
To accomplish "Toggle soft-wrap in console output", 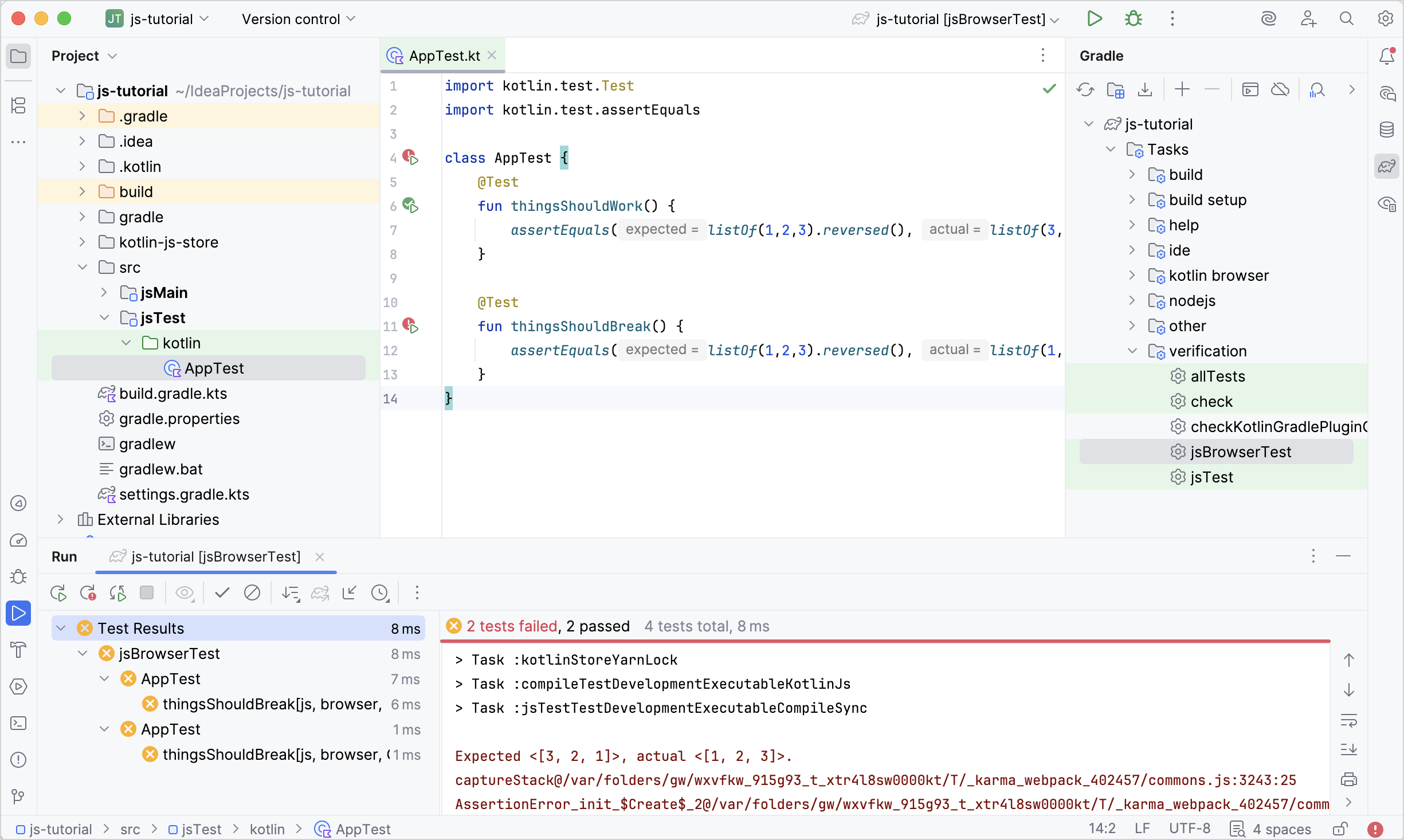I will pyautogui.click(x=1349, y=720).
